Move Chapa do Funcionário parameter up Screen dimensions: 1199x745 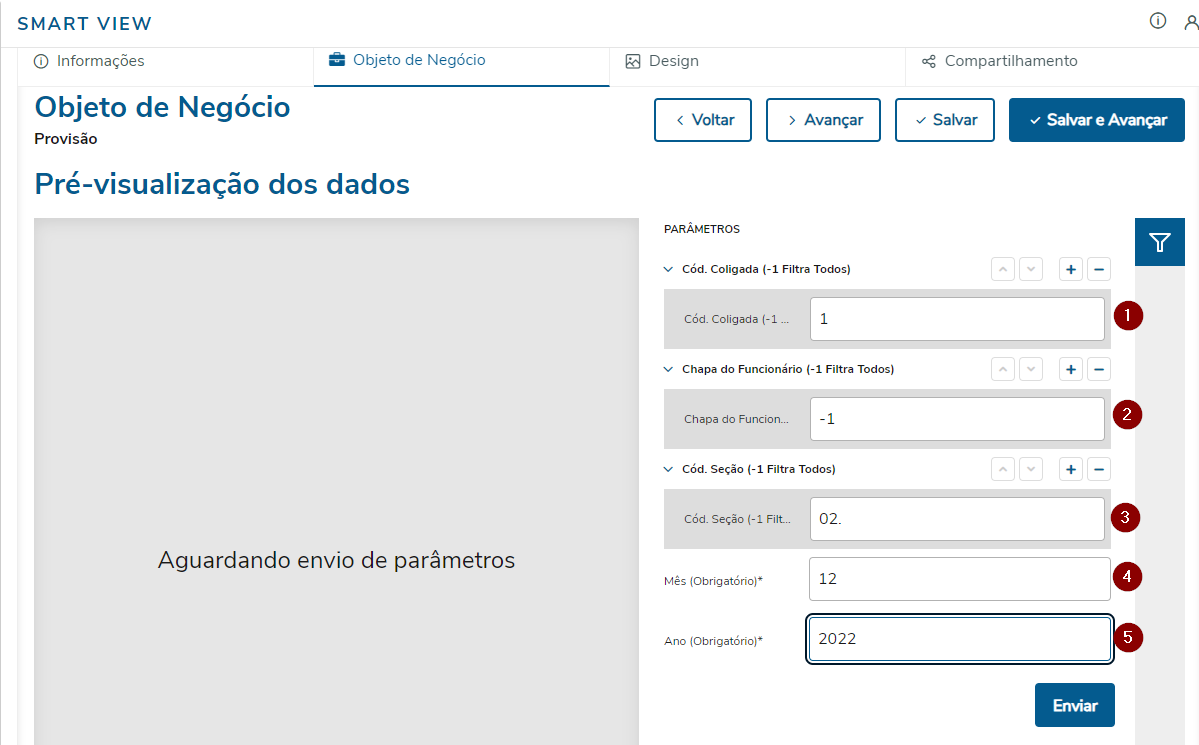[x=1003, y=369]
